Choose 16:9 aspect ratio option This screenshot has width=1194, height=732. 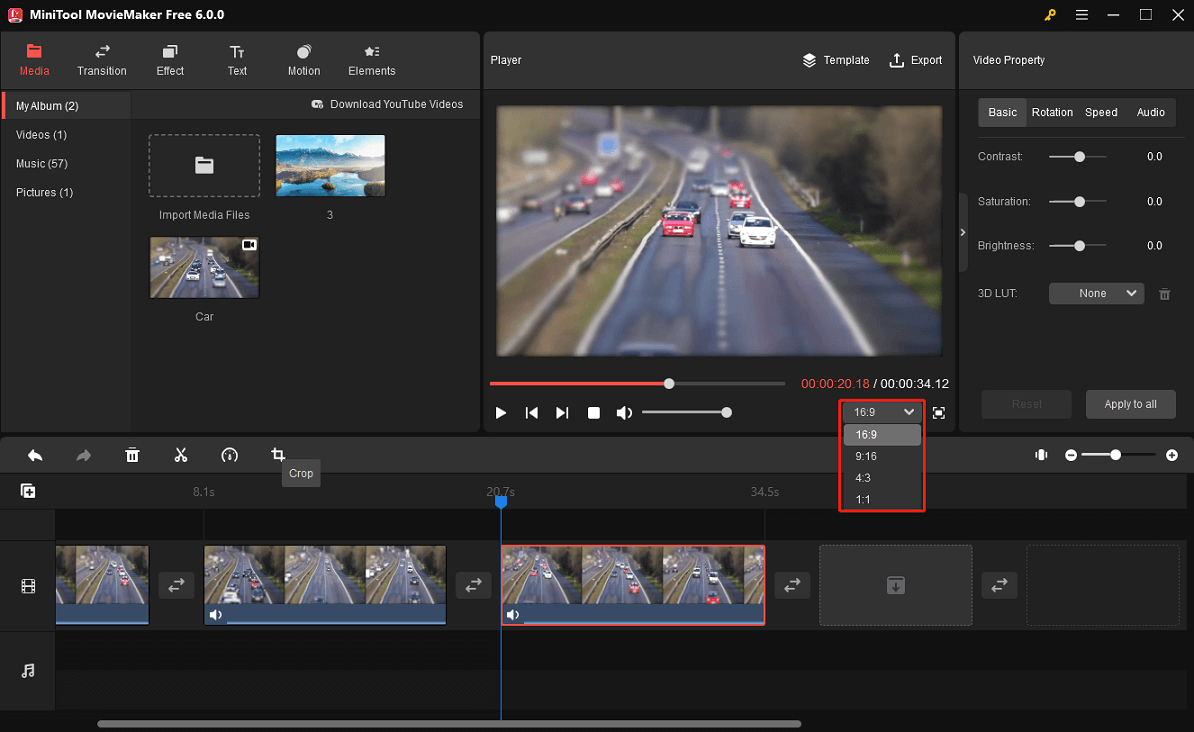tap(882, 435)
